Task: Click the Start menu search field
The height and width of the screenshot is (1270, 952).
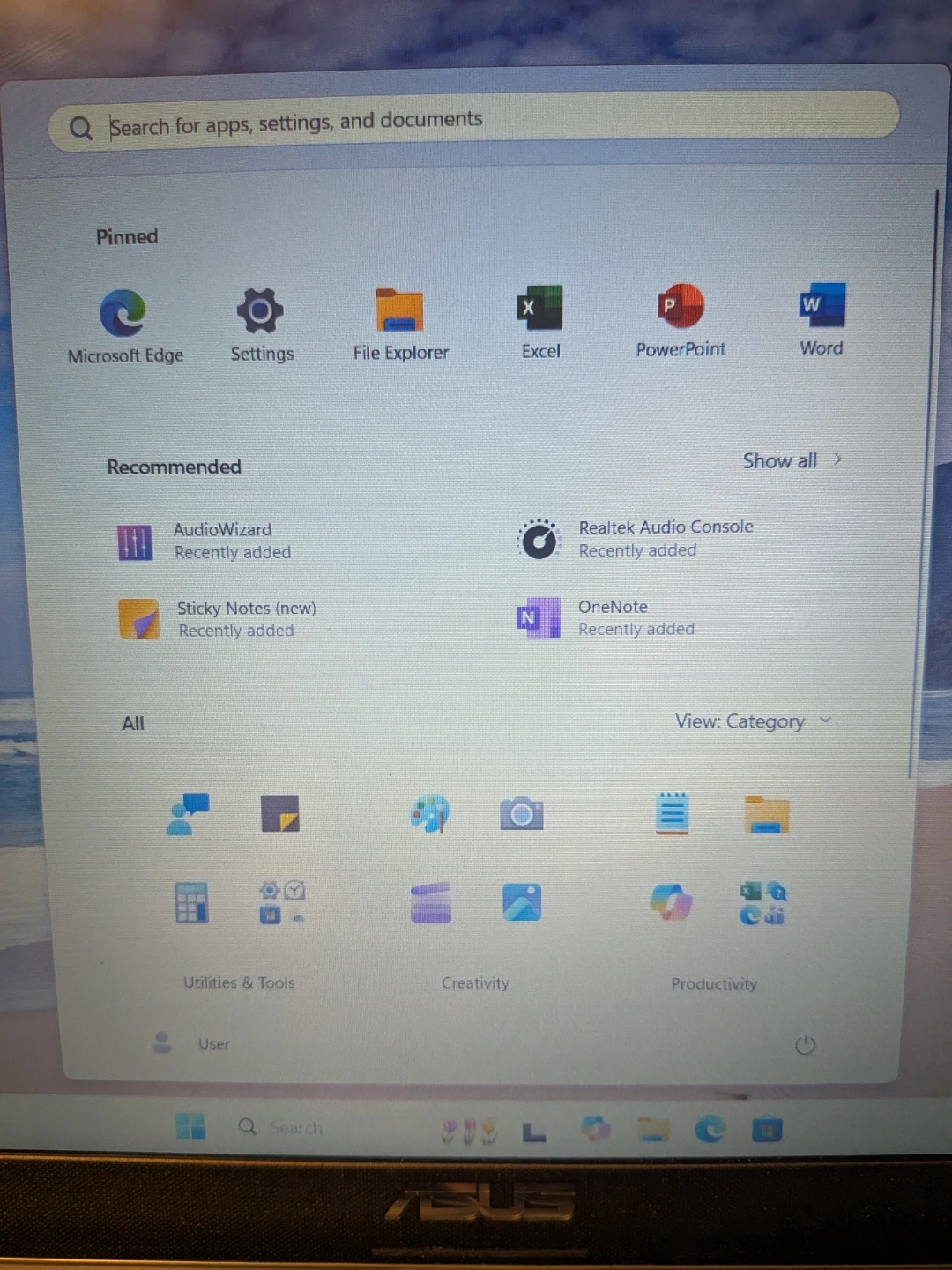Action: pyautogui.click(x=474, y=123)
